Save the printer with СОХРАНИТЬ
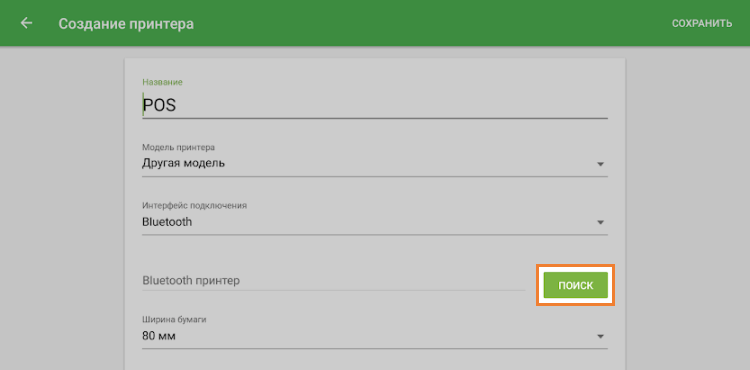This screenshot has height=370, width=750. pos(702,23)
